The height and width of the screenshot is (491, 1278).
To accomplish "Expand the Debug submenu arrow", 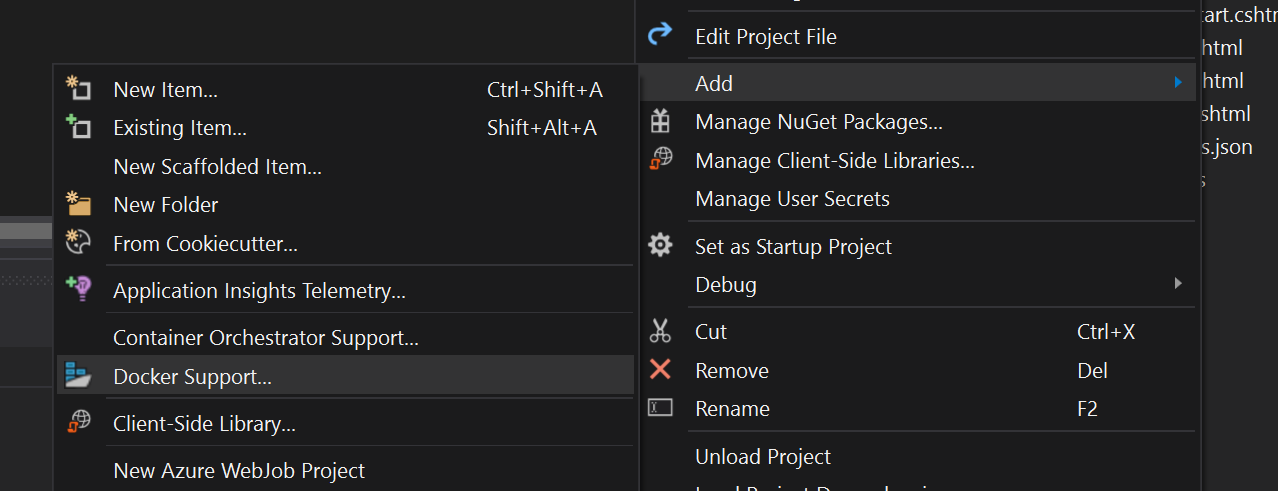I will tap(1179, 284).
